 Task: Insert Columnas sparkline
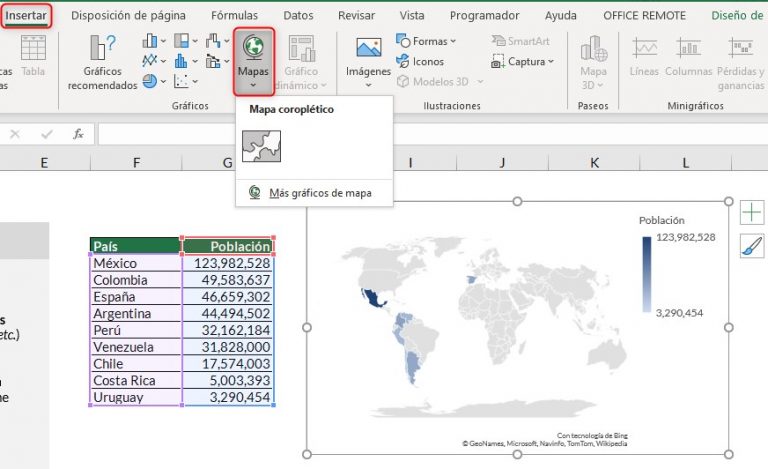coord(688,57)
